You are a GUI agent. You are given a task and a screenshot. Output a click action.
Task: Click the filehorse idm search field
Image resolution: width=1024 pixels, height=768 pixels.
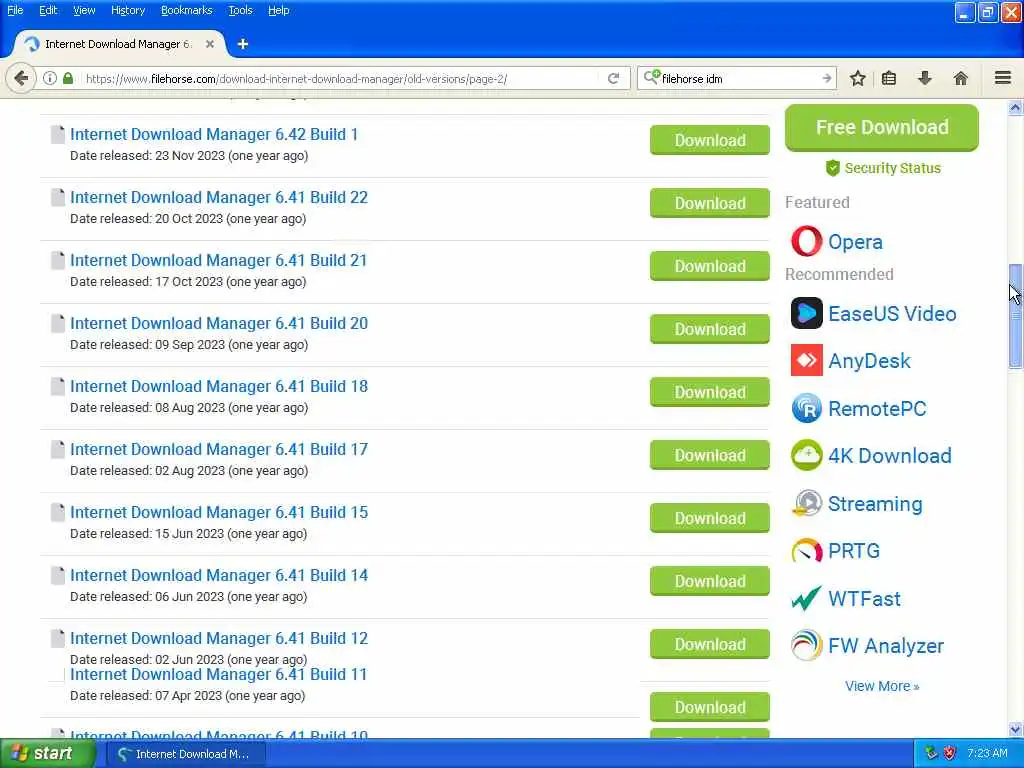tap(739, 78)
